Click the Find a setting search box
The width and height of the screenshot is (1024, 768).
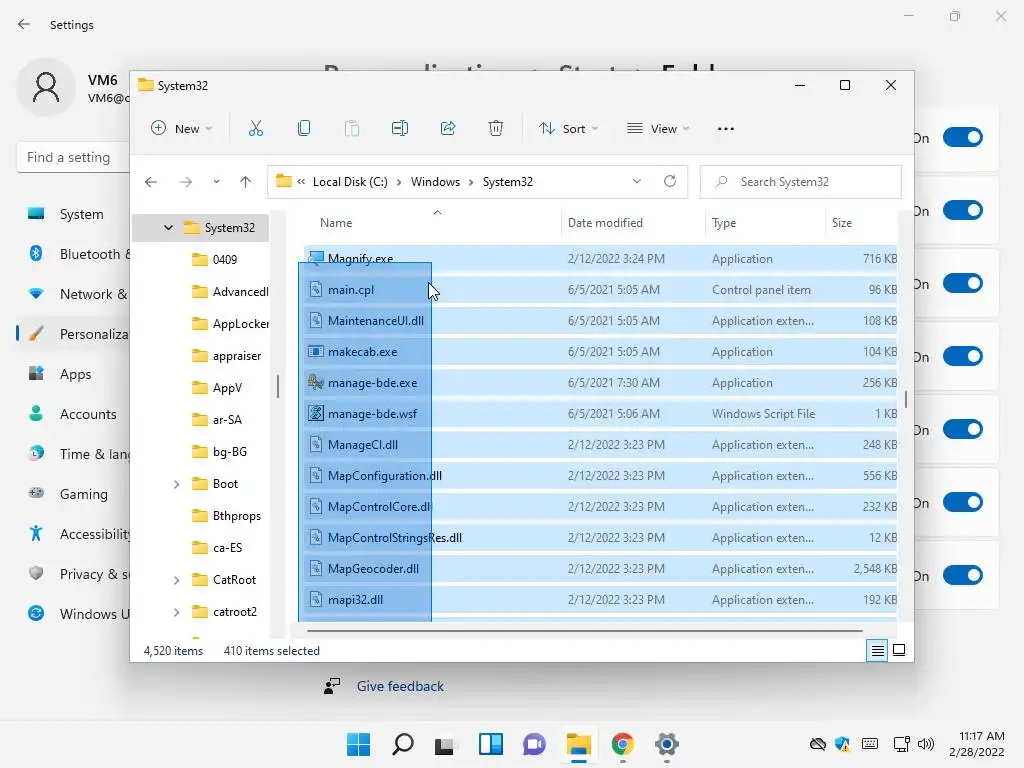click(x=73, y=157)
